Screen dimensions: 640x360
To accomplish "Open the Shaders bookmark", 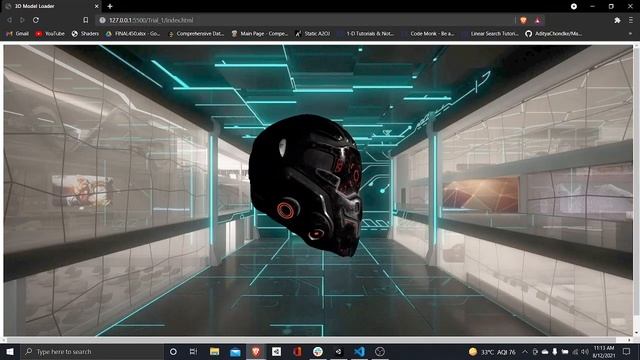I will click(x=85, y=33).
